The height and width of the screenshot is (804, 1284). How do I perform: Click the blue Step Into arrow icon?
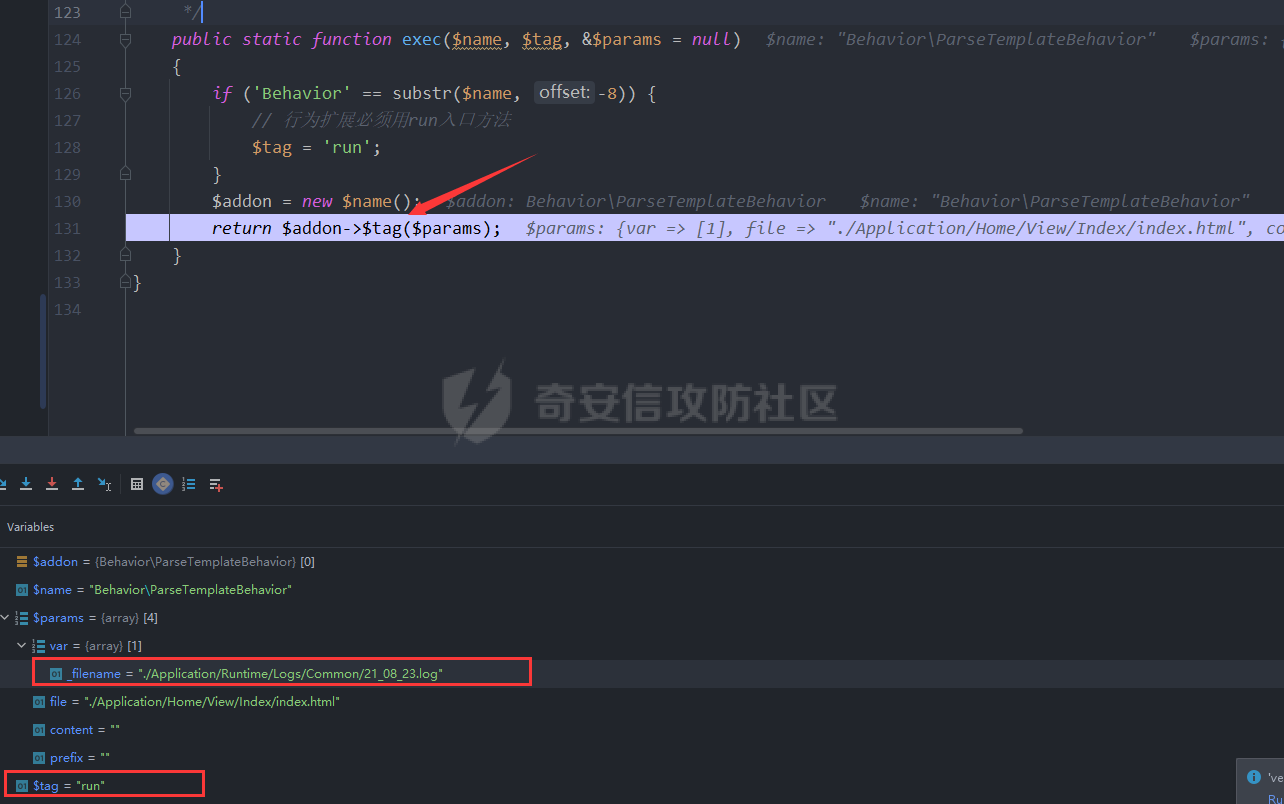pyautogui.click(x=26, y=484)
